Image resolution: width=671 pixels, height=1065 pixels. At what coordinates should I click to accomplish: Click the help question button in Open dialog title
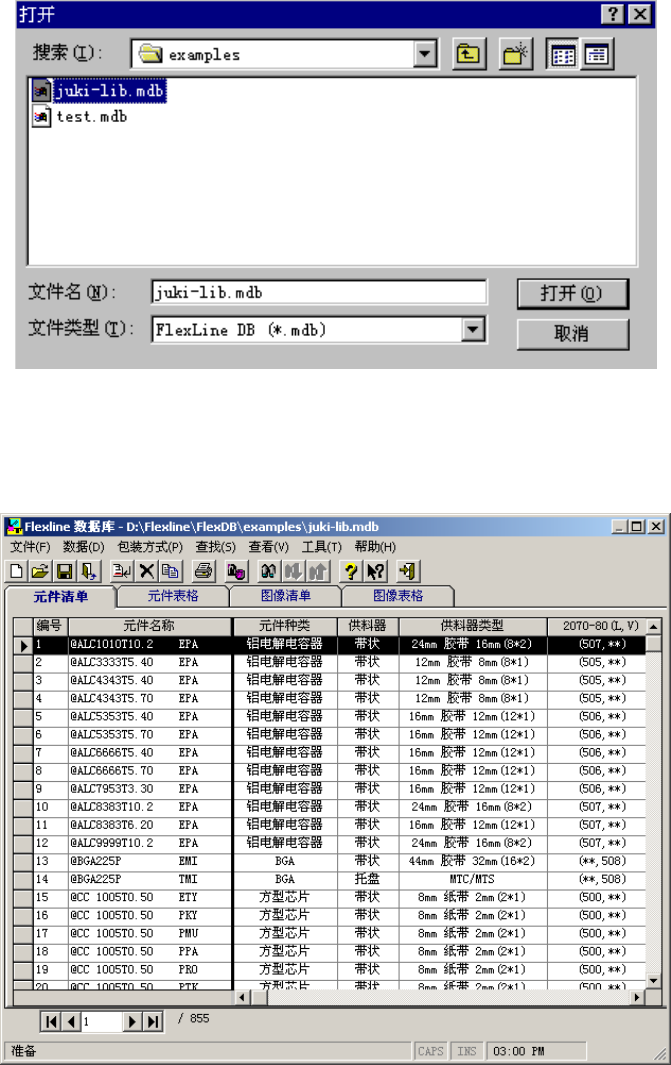(613, 14)
